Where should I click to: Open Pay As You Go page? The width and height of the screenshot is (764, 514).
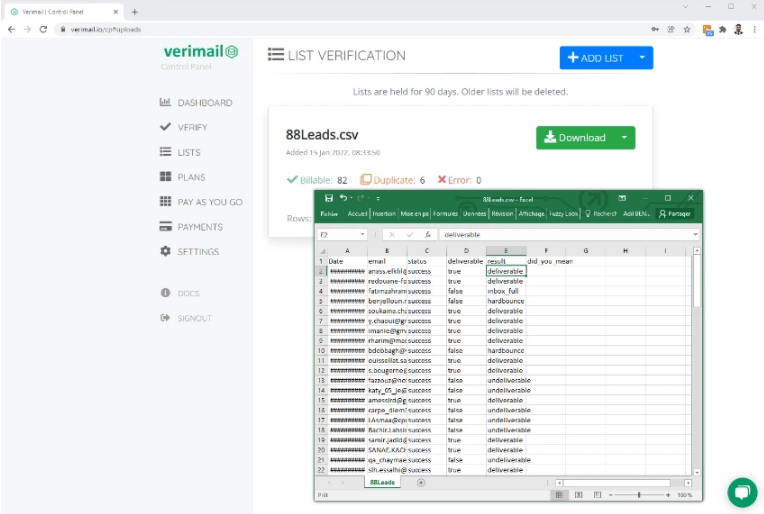[201, 202]
